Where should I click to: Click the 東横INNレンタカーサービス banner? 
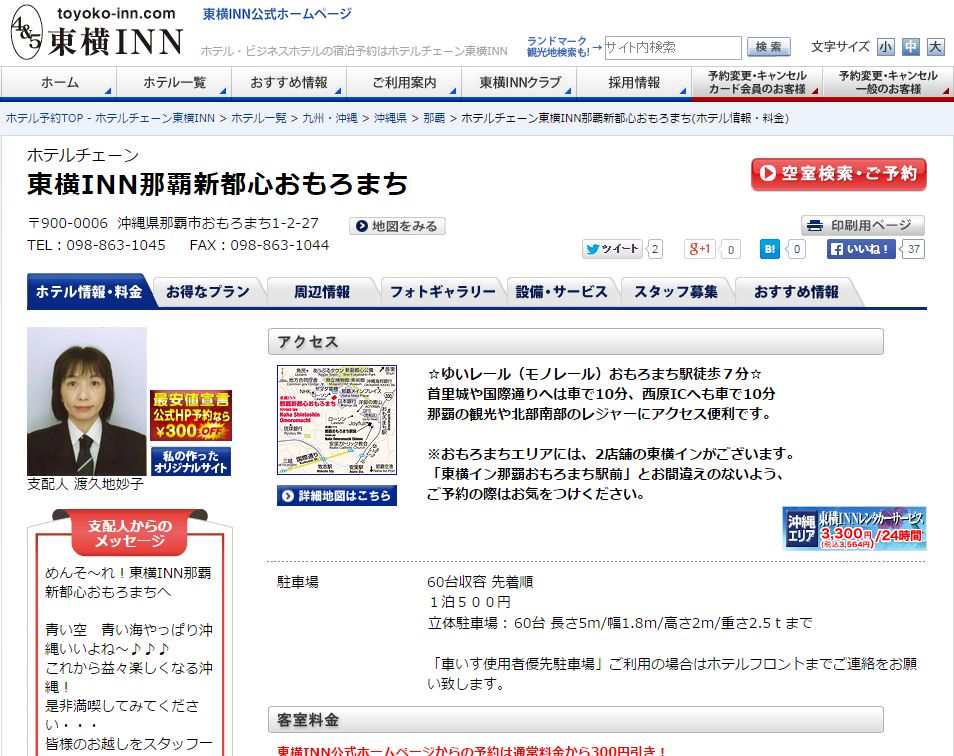[854, 529]
